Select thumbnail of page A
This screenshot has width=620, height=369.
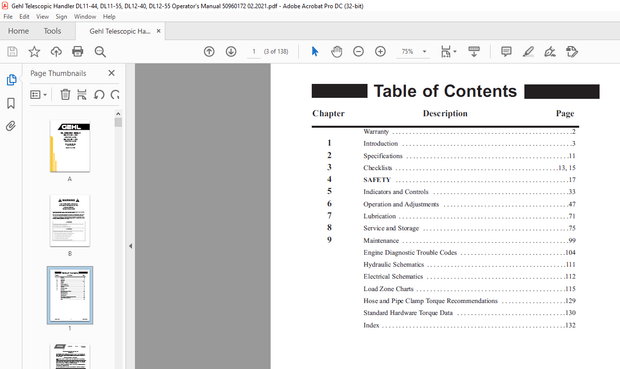70,146
